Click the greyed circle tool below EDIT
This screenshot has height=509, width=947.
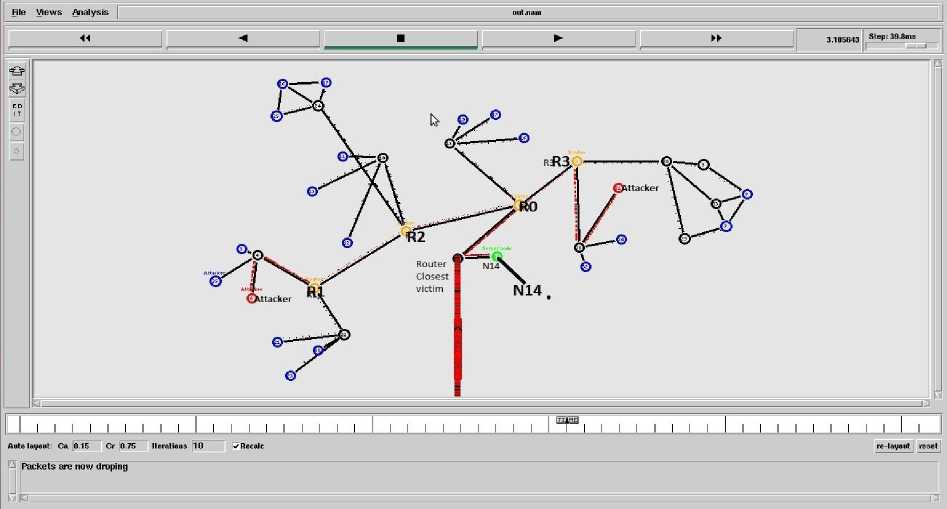(x=17, y=132)
